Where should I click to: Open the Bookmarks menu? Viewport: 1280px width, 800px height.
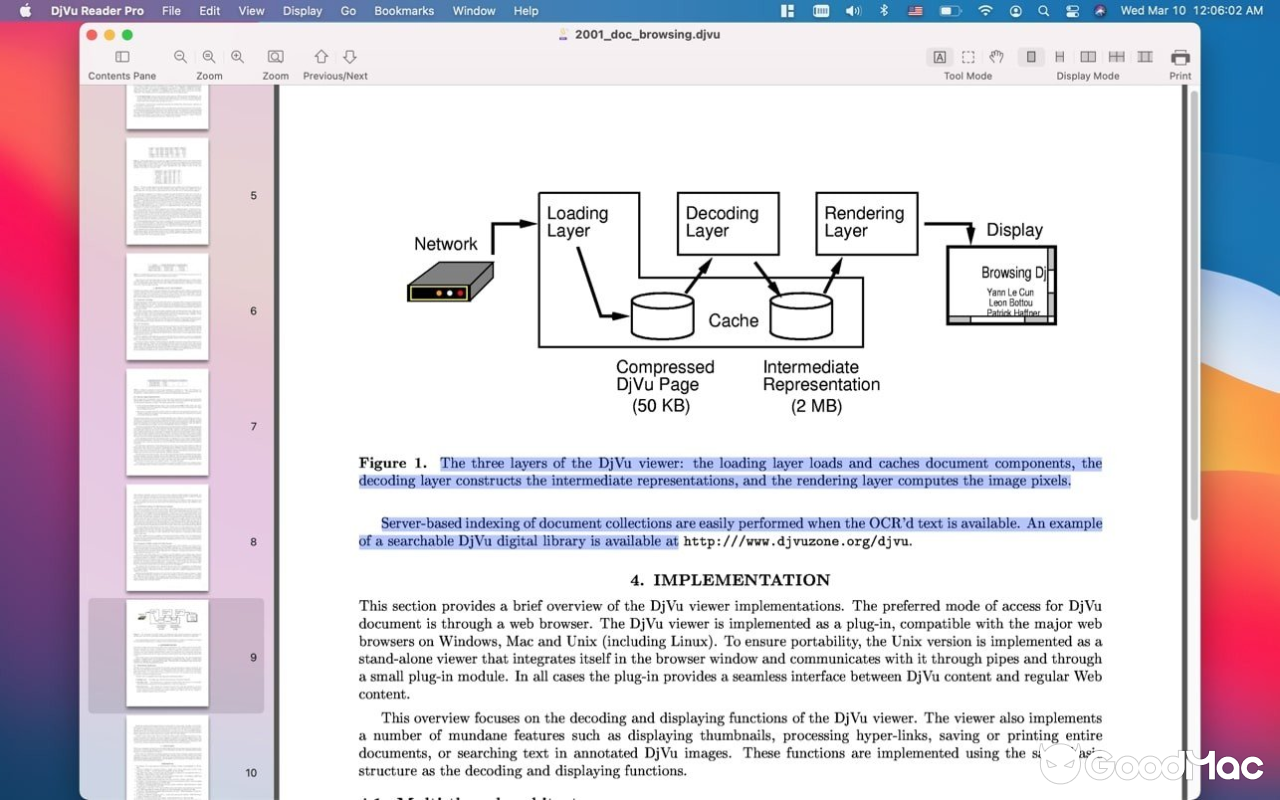point(404,11)
